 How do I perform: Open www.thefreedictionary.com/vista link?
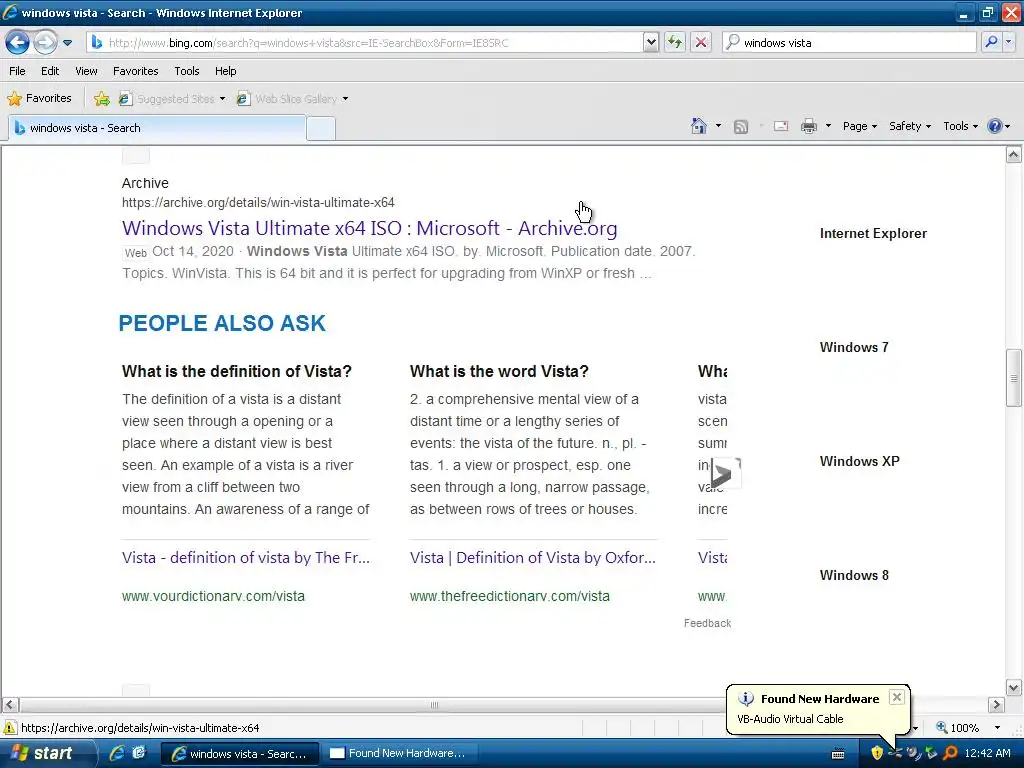pyautogui.click(x=509, y=596)
